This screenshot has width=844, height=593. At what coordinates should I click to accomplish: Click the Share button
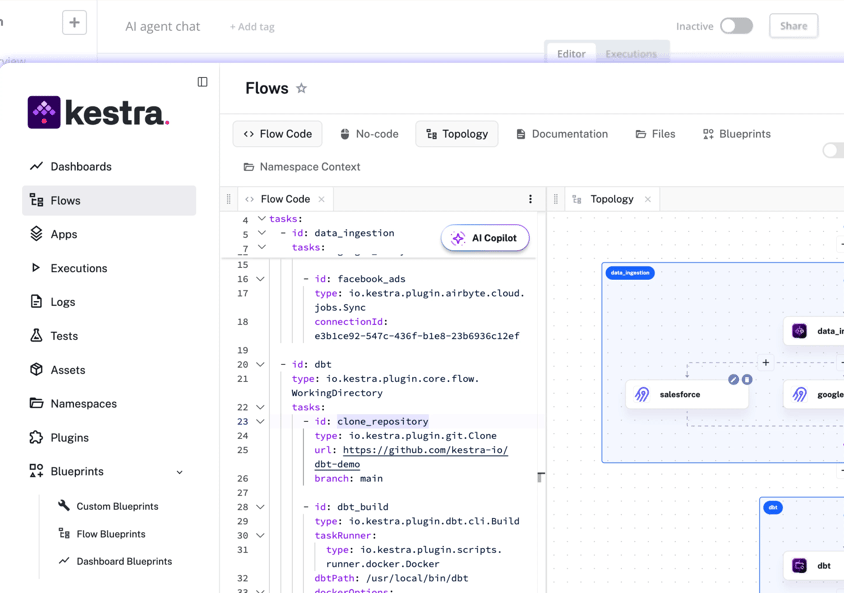[793, 26]
